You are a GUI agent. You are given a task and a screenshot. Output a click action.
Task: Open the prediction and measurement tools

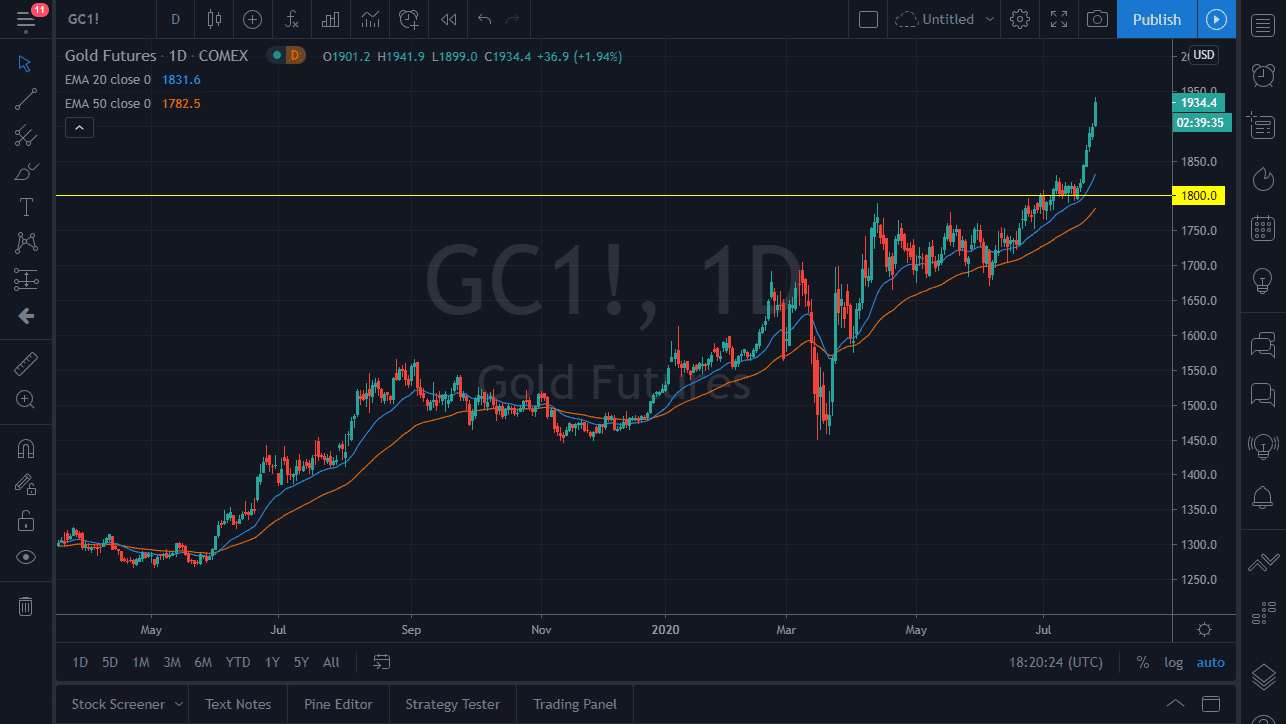point(26,279)
